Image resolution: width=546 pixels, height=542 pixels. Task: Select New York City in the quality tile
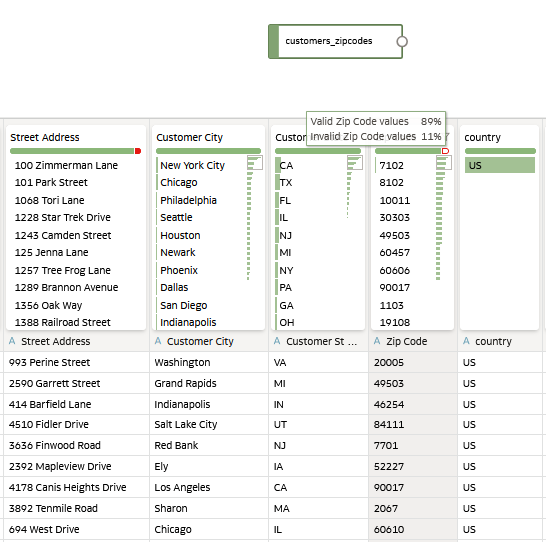192,165
